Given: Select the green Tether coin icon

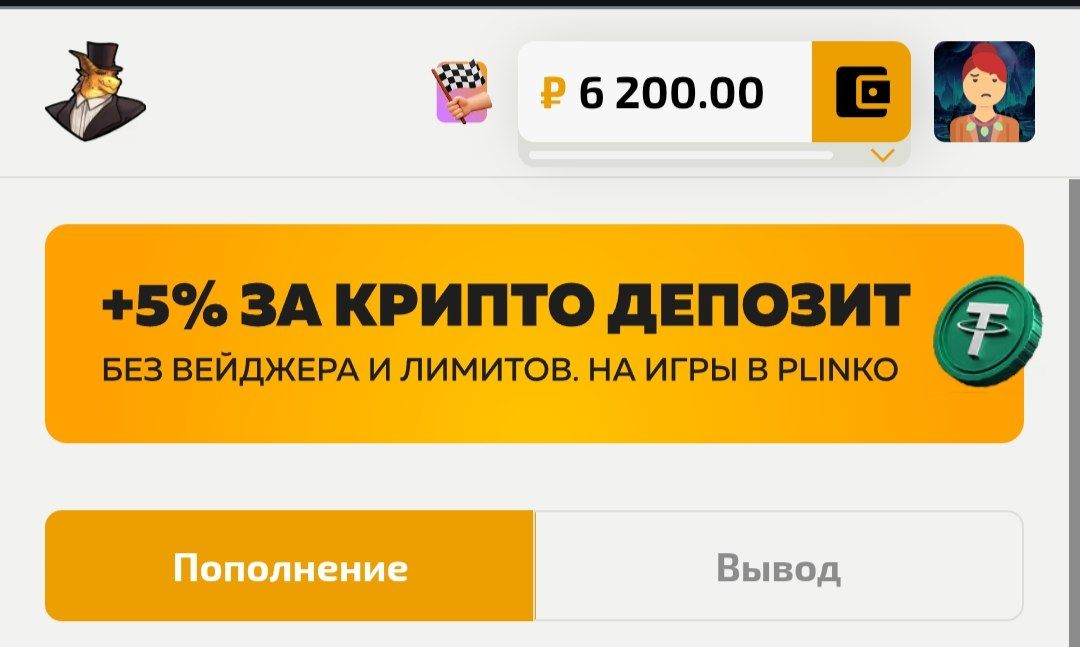Looking at the screenshot, I should (987, 331).
